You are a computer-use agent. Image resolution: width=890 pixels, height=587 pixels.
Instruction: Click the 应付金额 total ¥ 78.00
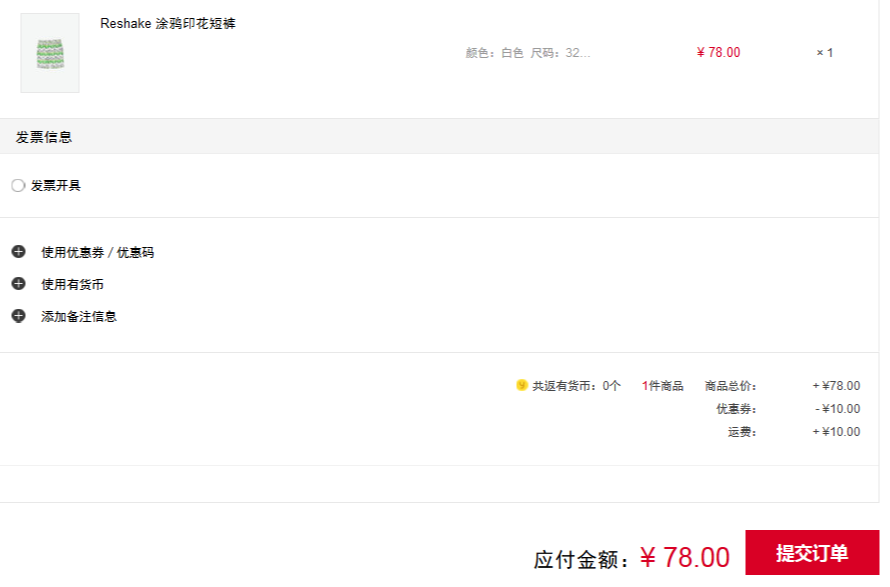(685, 557)
